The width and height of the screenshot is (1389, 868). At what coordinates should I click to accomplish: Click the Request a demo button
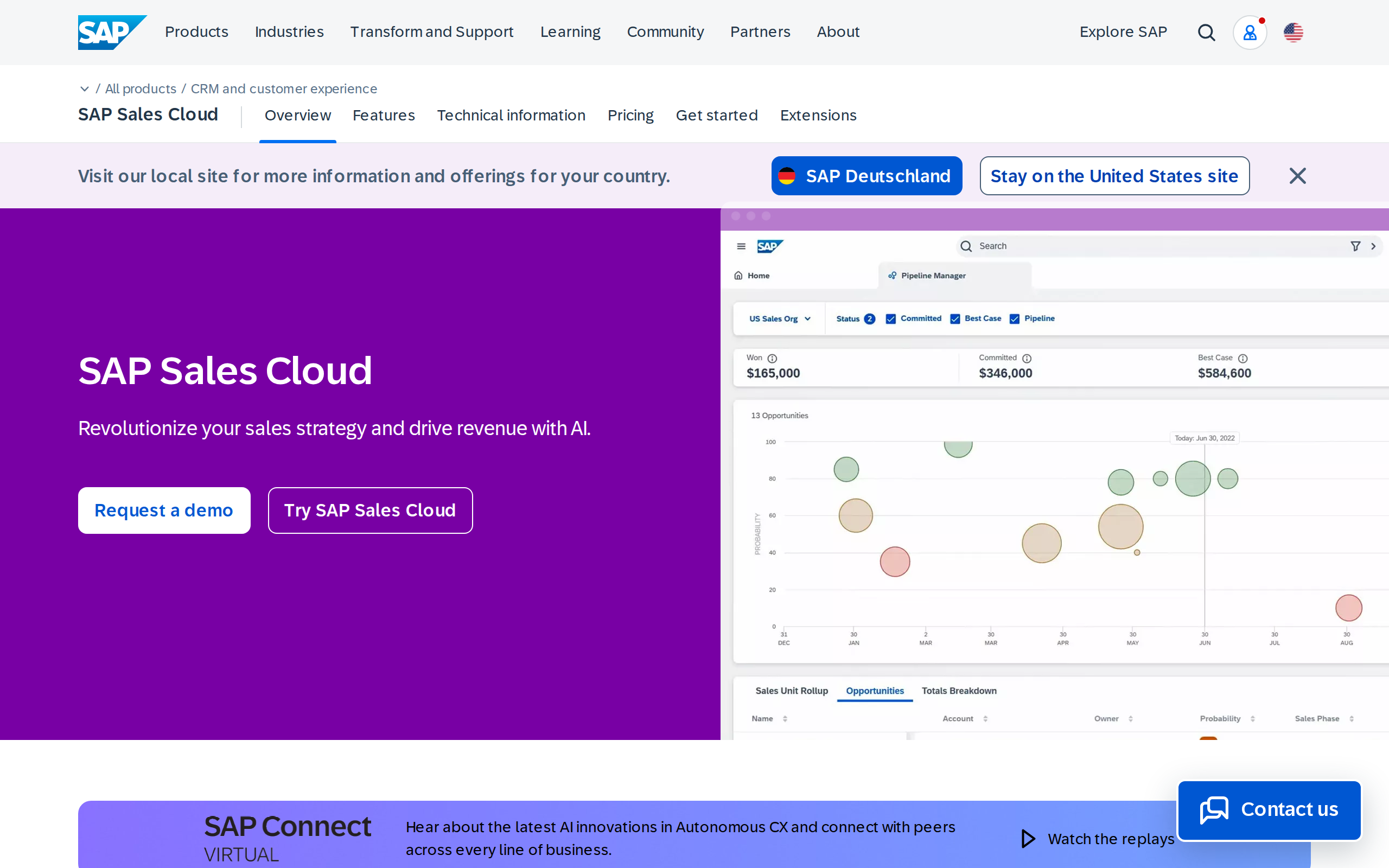pos(164,510)
